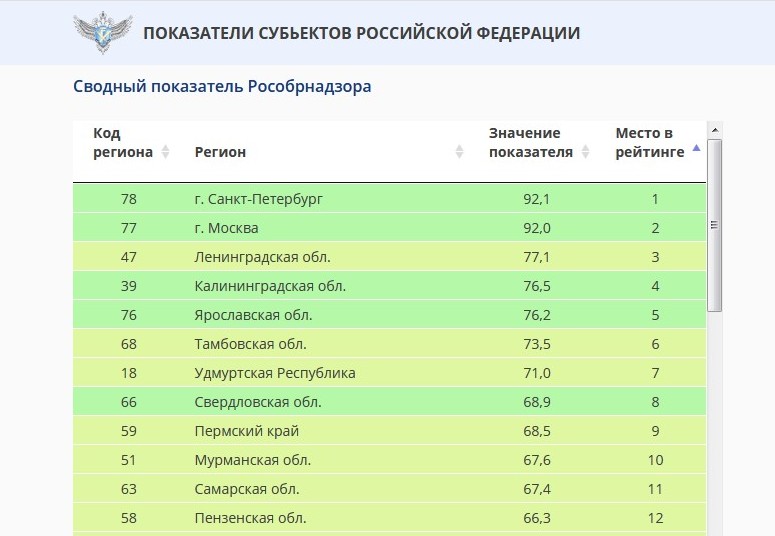Click the Ярославская обл. entry
This screenshot has width=775, height=536.
253,315
